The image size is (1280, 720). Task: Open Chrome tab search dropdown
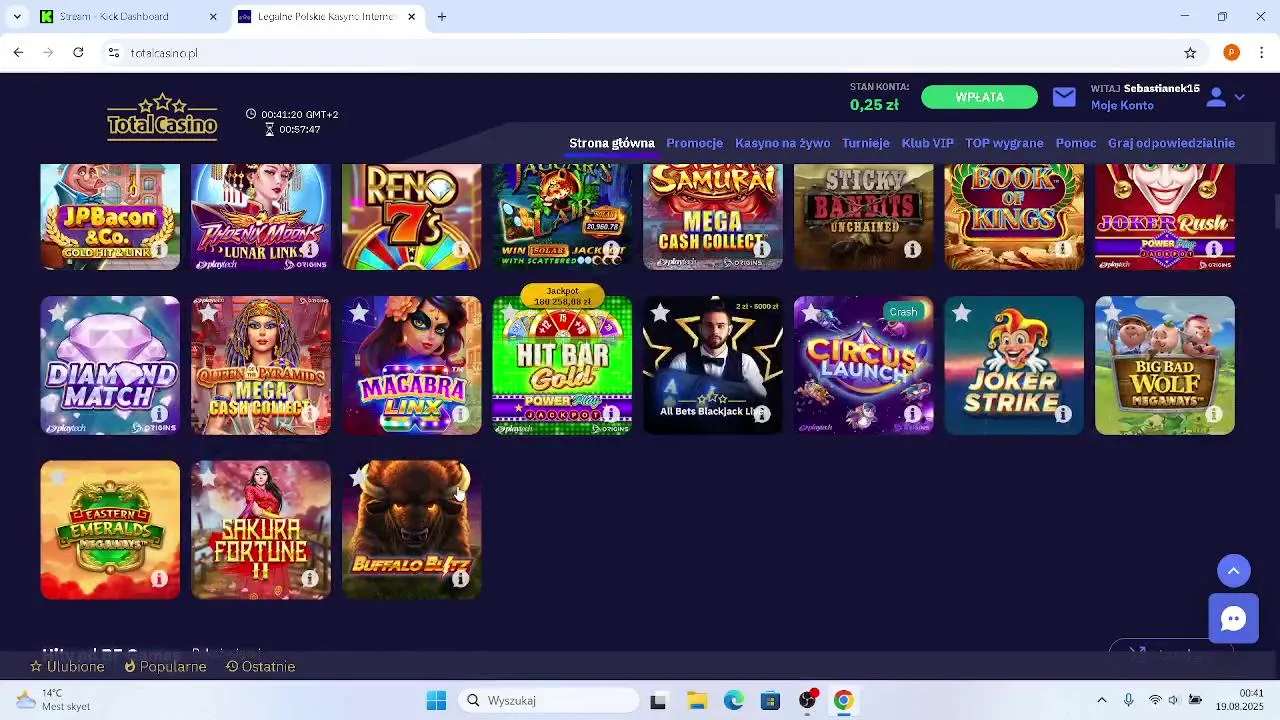pyautogui.click(x=17, y=17)
